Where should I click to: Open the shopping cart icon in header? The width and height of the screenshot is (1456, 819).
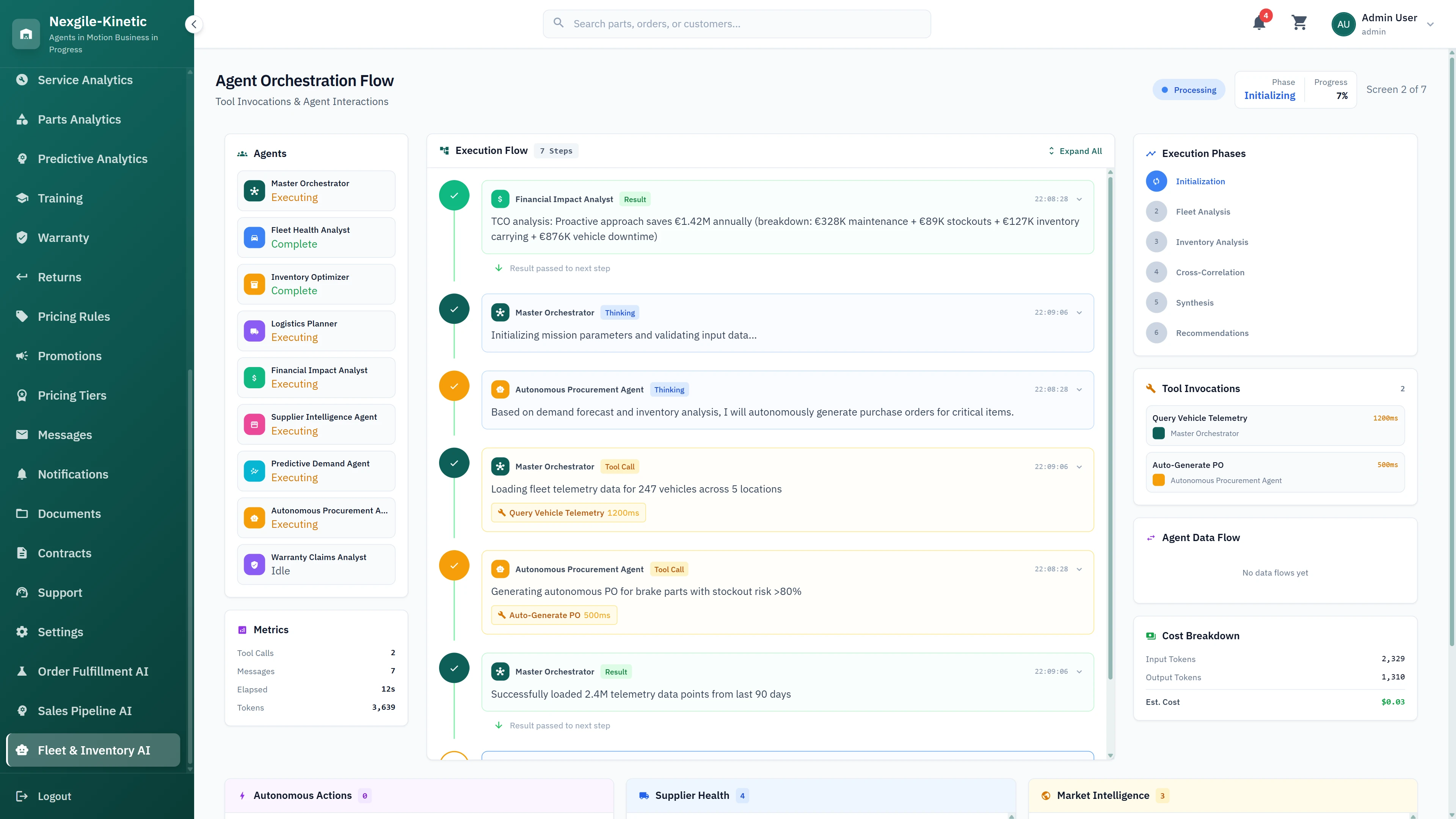pyautogui.click(x=1299, y=23)
